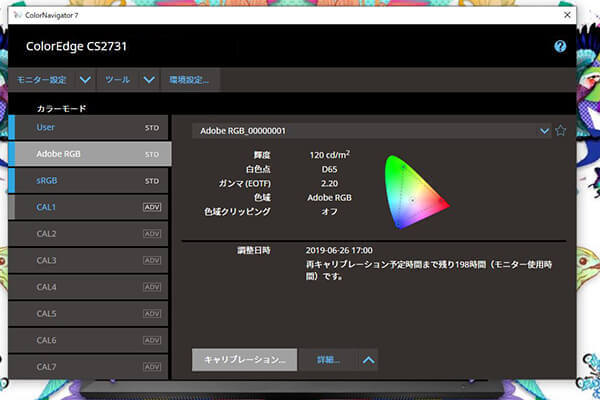This screenshot has width=600, height=400.
Task: Click the D65 white point value
Action: [329, 169]
